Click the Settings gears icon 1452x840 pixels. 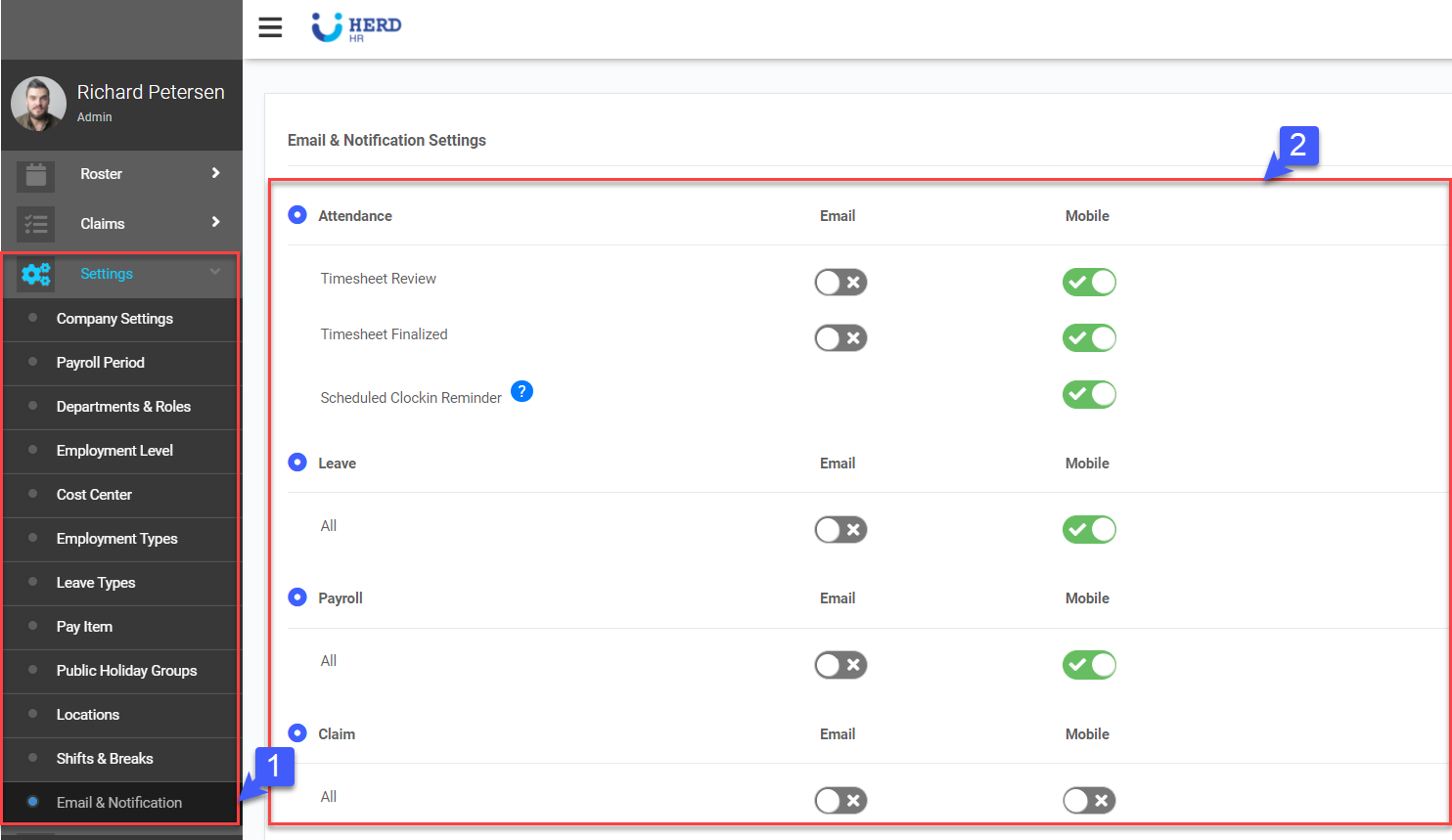(36, 275)
